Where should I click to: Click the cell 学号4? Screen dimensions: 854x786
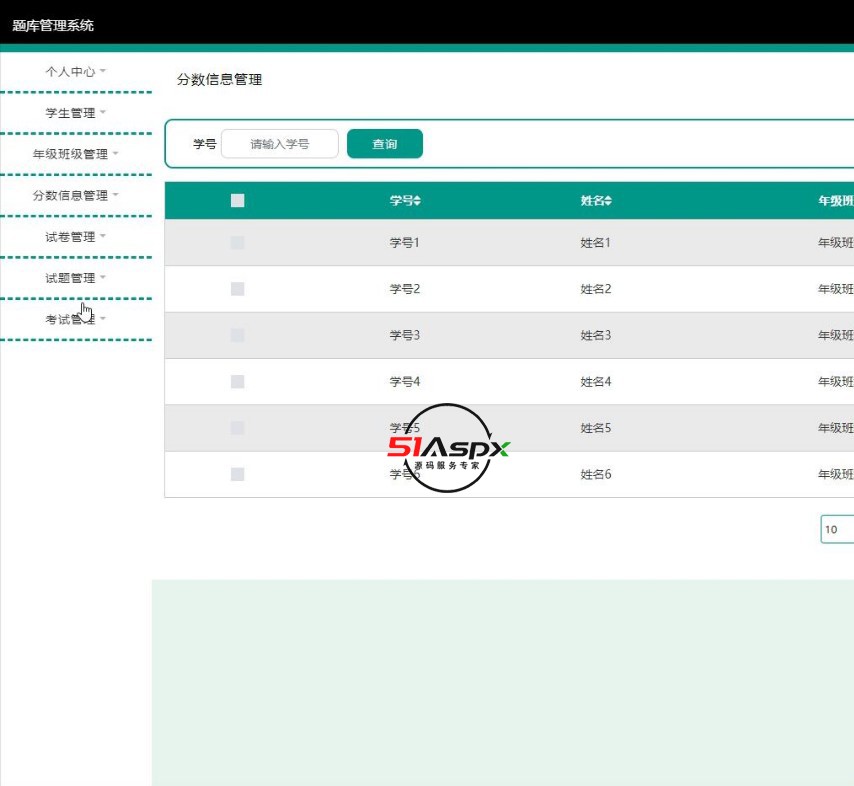[x=405, y=381]
